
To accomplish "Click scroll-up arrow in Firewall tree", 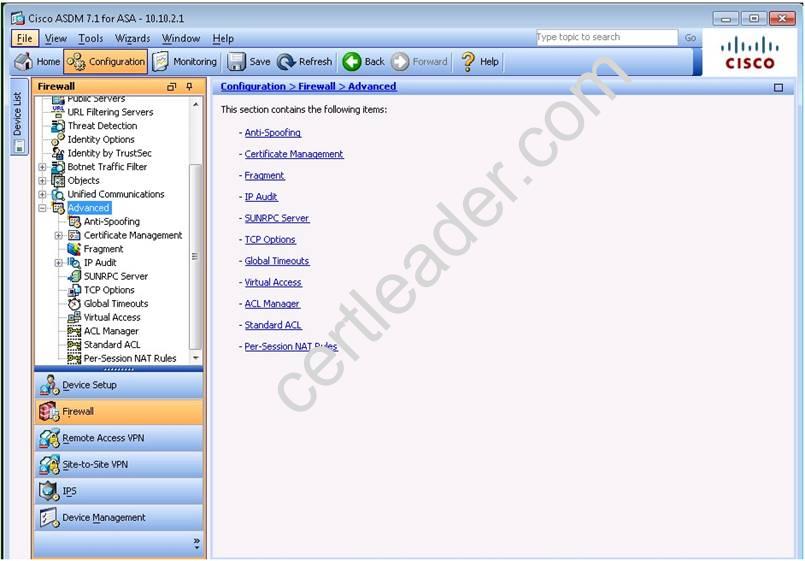I will pos(195,105).
